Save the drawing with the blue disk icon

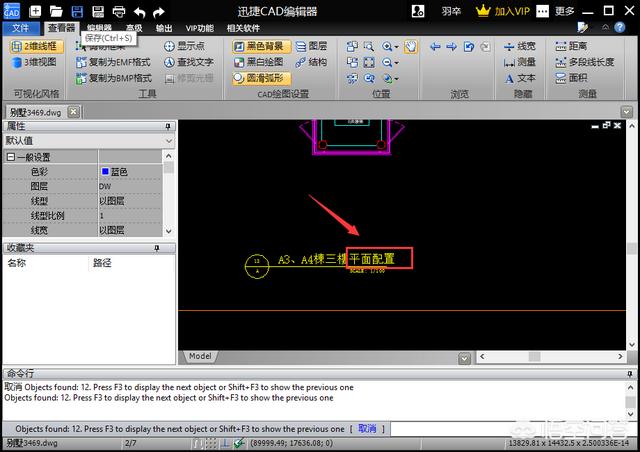click(77, 11)
